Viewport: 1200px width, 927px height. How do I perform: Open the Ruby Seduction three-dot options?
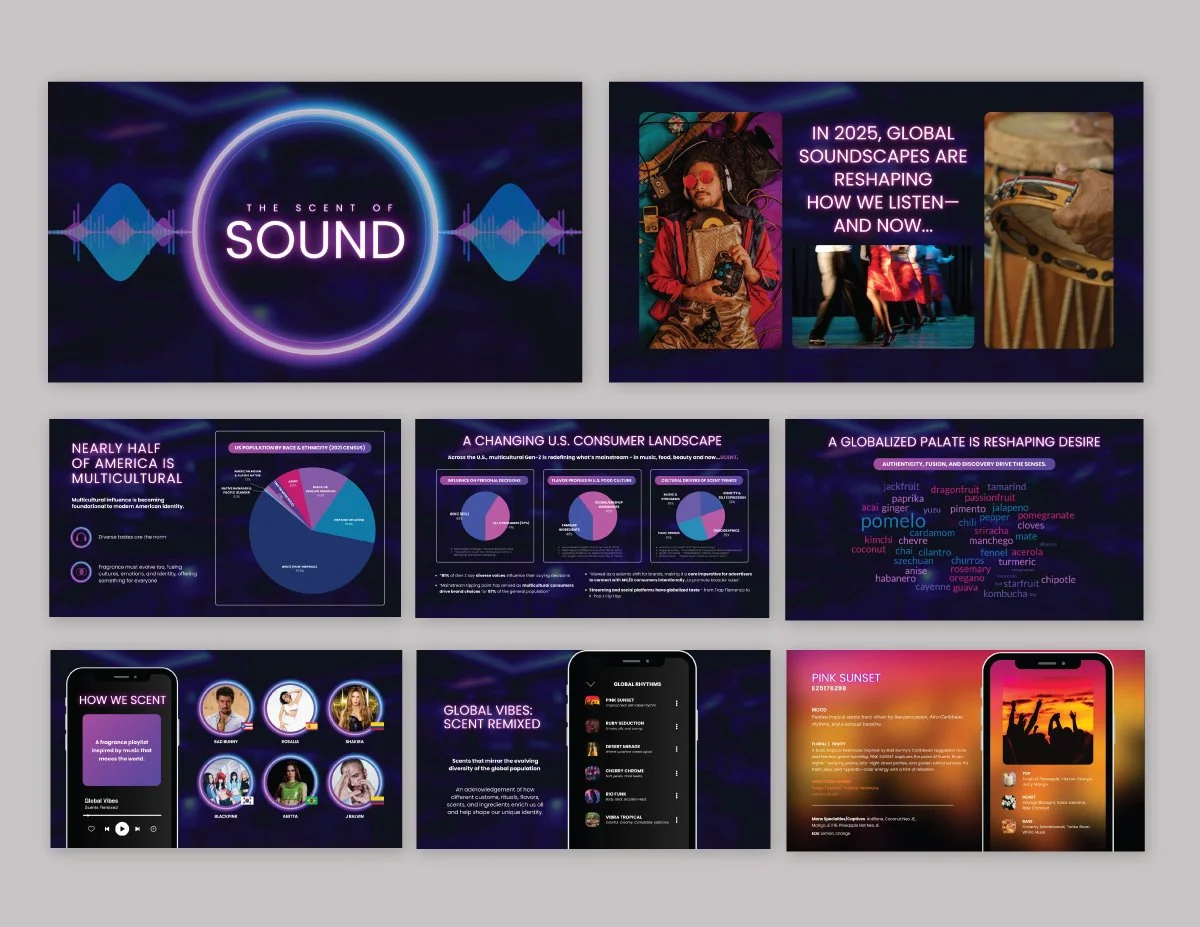(676, 726)
